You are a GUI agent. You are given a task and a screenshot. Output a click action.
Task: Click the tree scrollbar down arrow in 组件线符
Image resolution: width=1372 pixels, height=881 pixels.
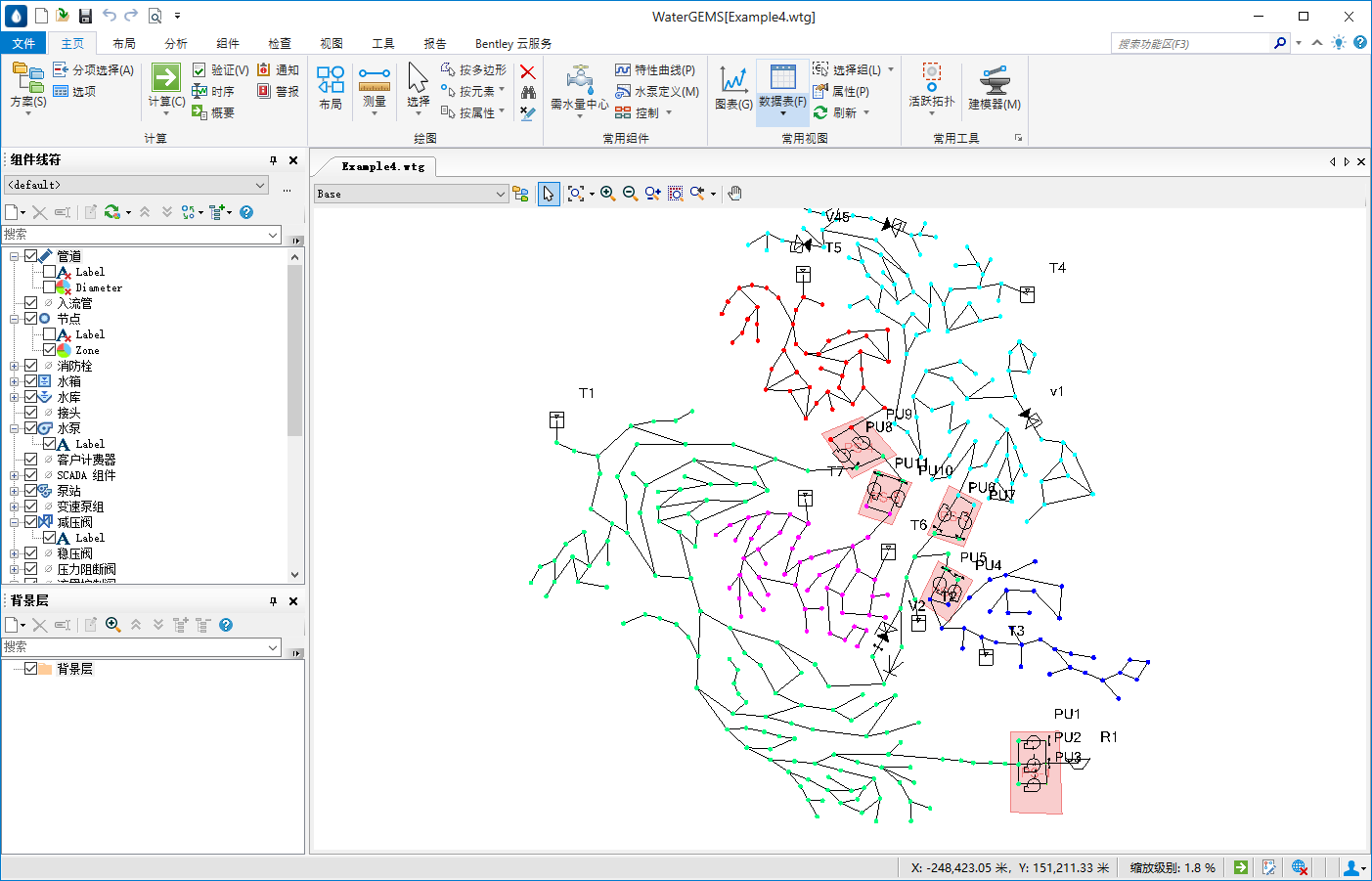[295, 576]
